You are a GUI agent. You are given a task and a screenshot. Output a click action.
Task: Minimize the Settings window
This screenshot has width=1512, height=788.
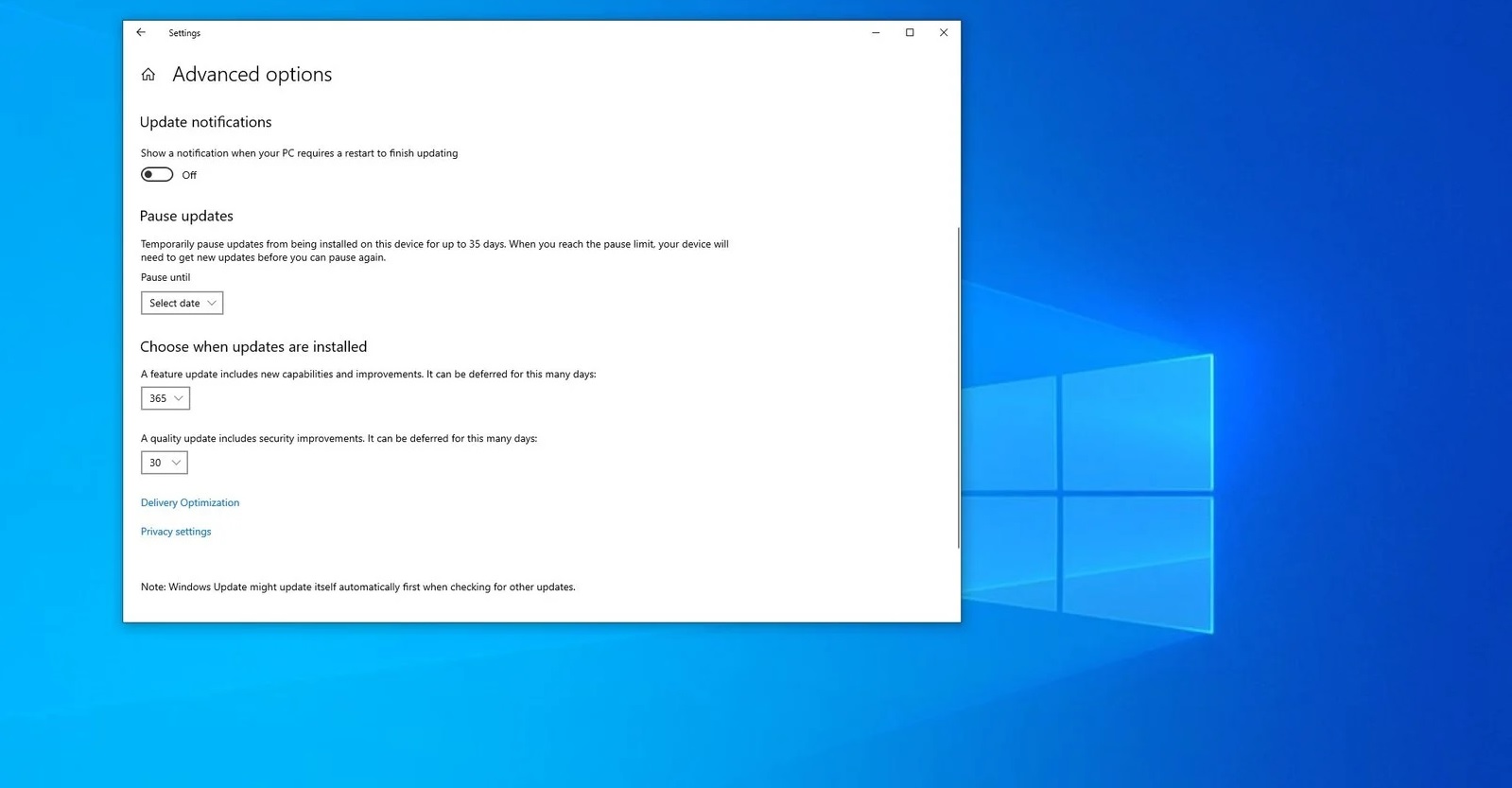pyautogui.click(x=876, y=32)
